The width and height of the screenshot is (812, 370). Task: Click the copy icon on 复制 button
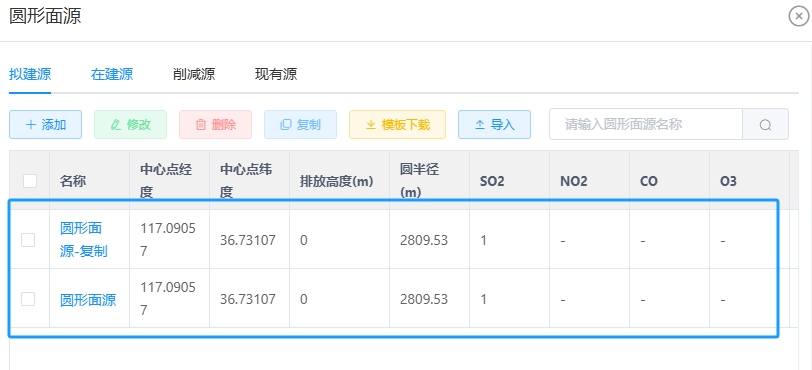286,125
